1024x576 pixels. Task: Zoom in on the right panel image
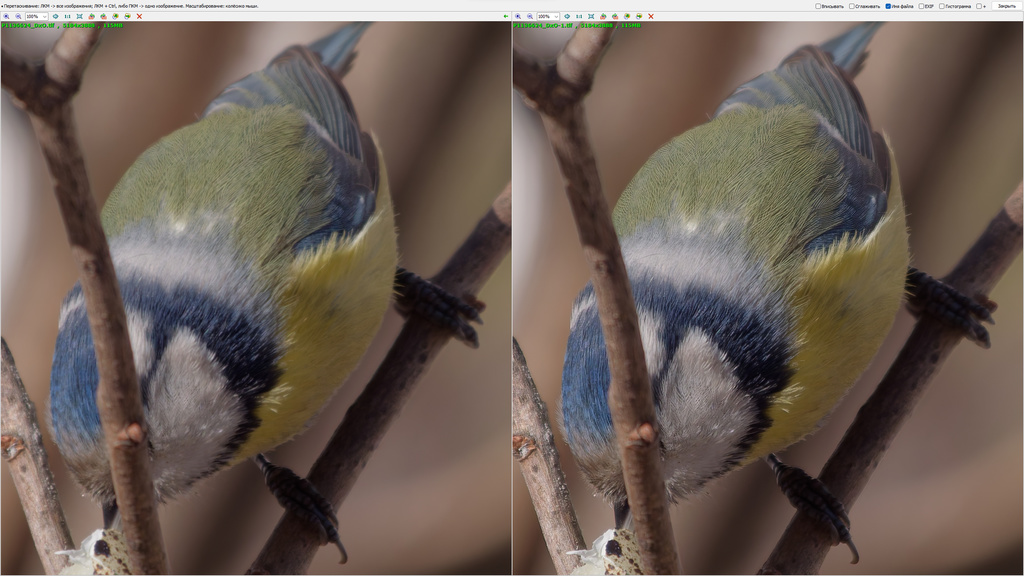[x=518, y=16]
